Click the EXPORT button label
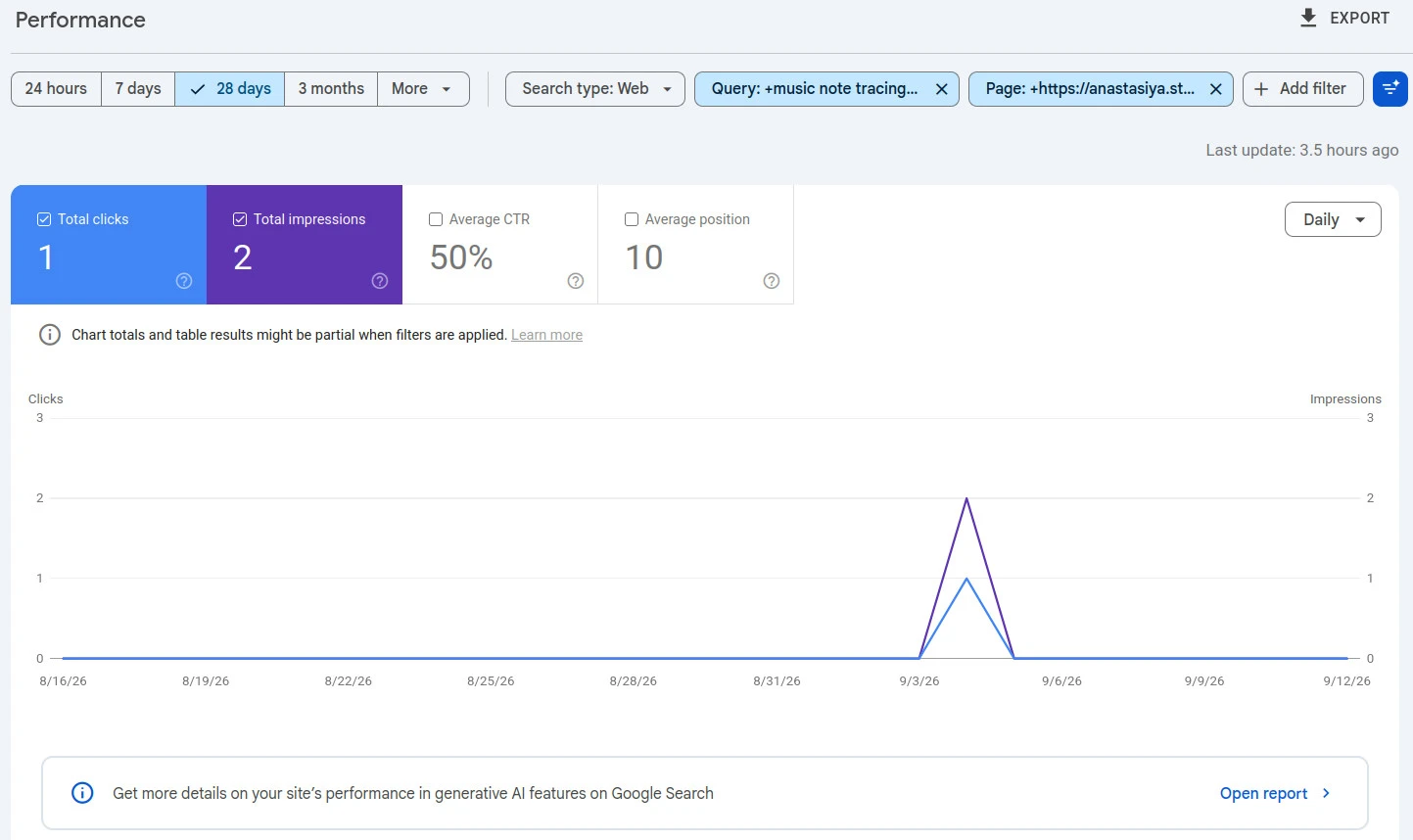The width and height of the screenshot is (1413, 840). 1359,18
